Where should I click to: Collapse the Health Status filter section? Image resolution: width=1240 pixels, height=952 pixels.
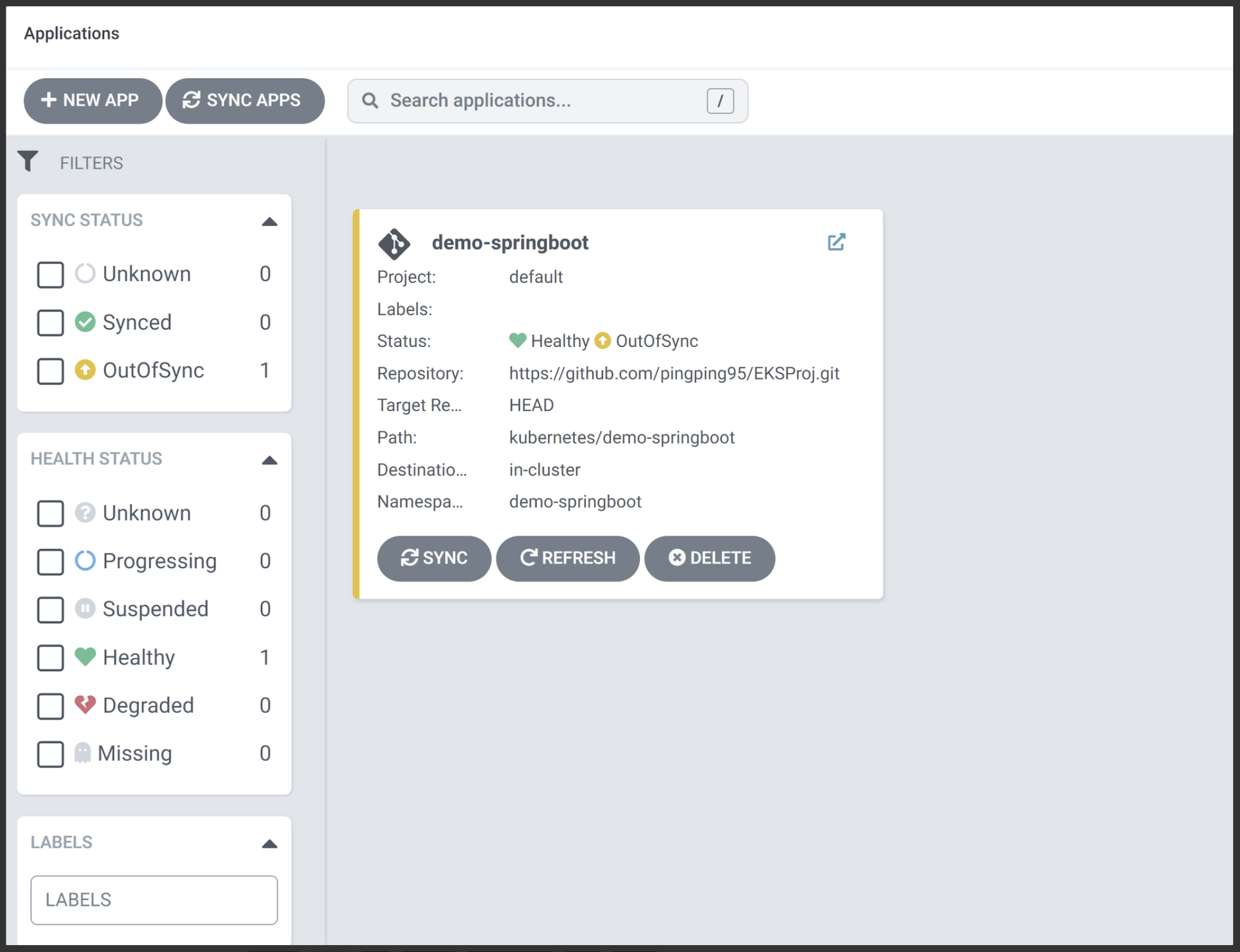[269, 460]
